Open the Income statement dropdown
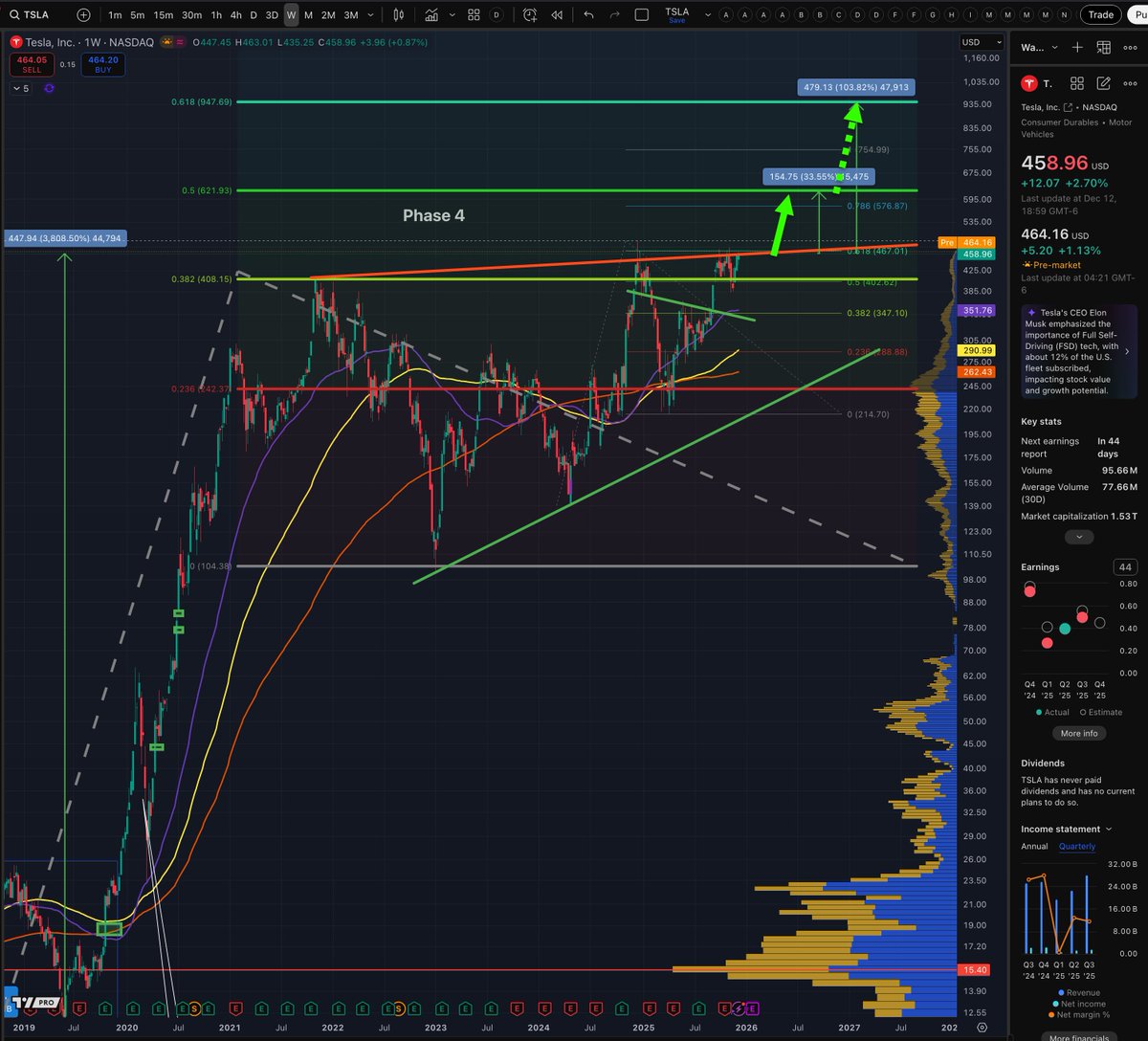1148x1041 pixels. 1067,829
